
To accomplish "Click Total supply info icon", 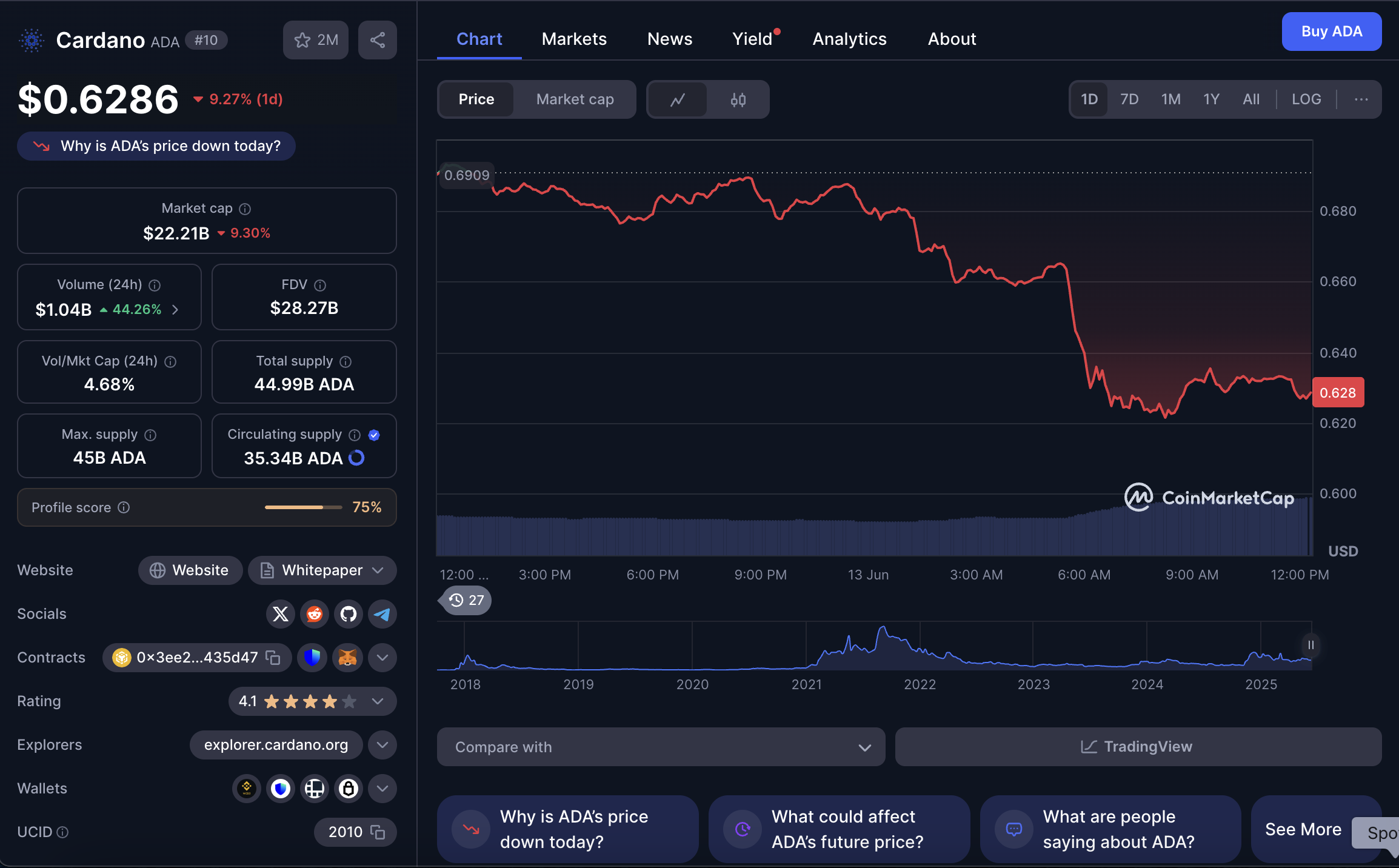I will (346, 362).
